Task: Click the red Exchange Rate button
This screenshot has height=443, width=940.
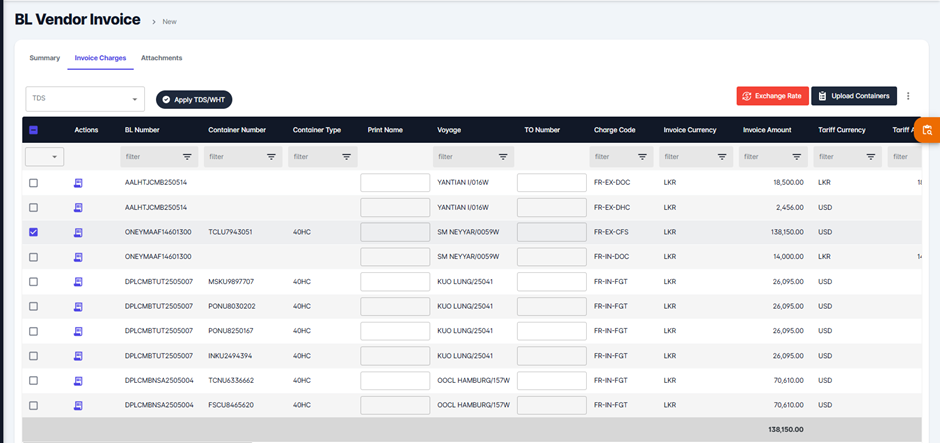Action: [772, 96]
